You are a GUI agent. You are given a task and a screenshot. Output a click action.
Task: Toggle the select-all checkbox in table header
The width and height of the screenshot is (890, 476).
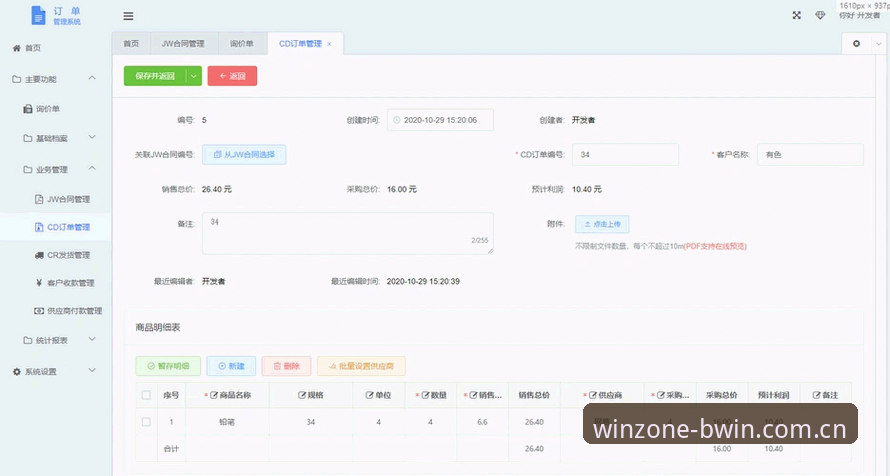coord(146,395)
